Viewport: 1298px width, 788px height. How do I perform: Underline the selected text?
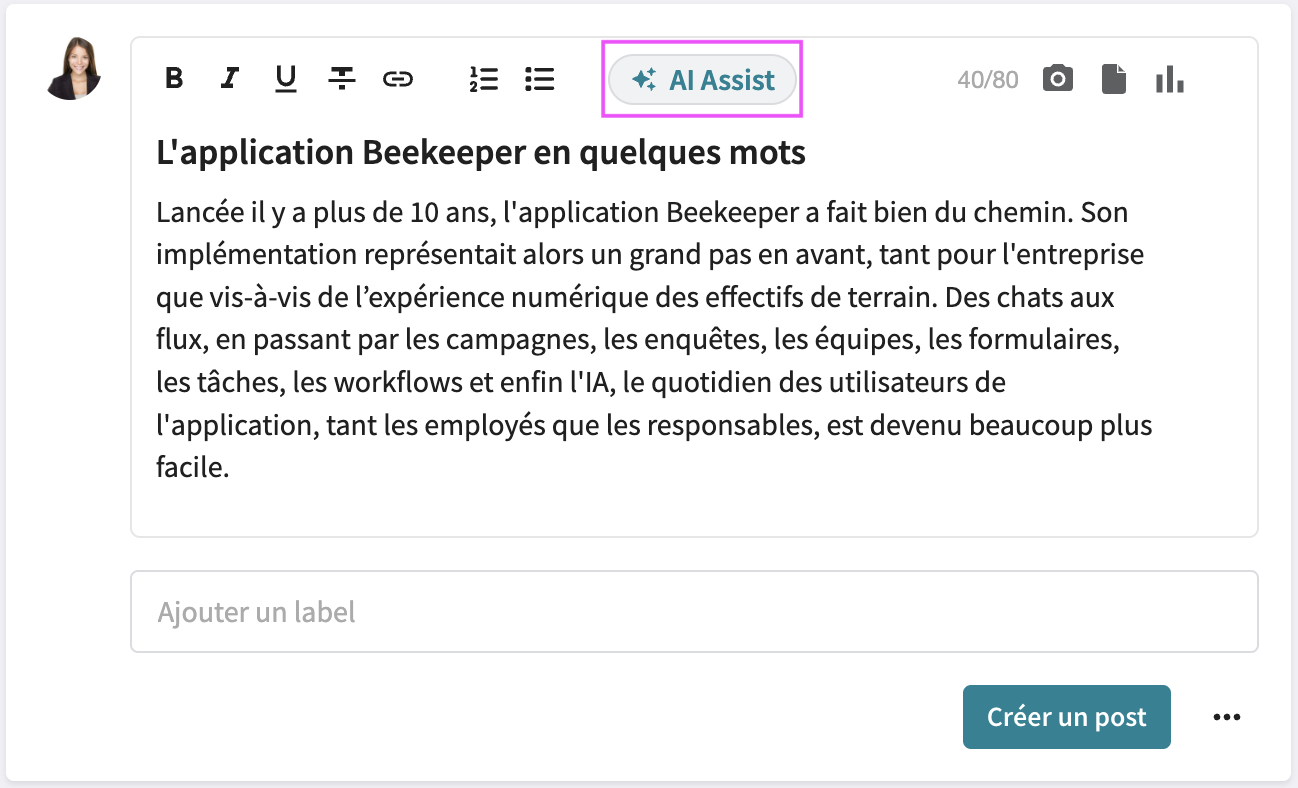click(x=285, y=79)
